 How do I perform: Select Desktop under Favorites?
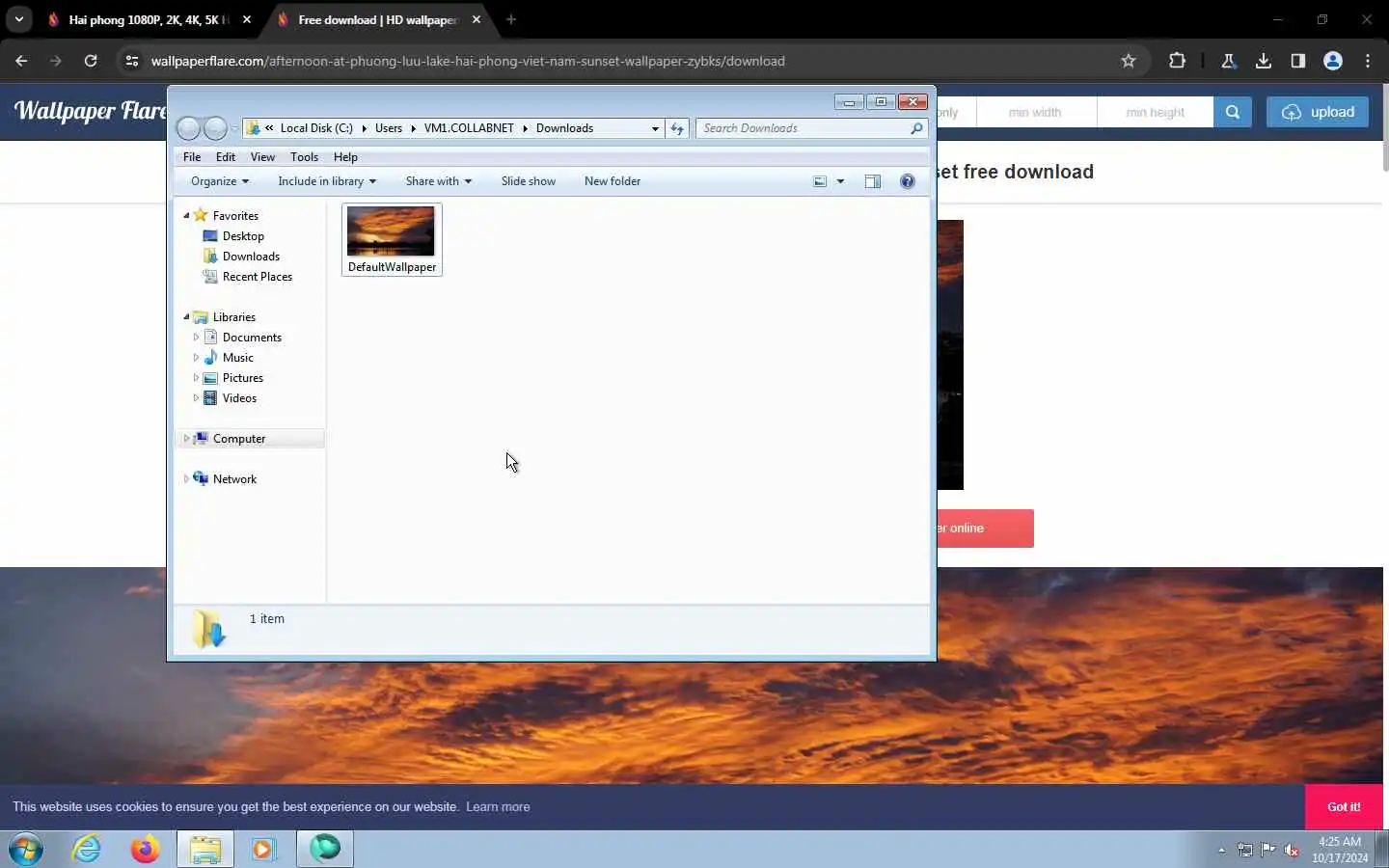click(242, 236)
